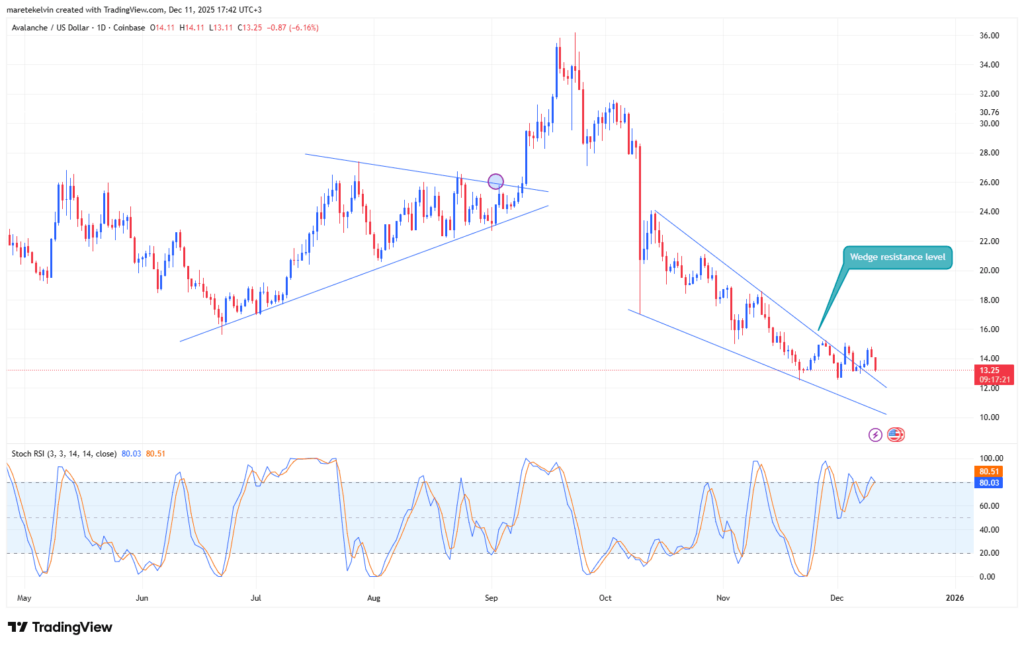This screenshot has height=647, width=1024.
Task: Click the blue 80.03 Stoch RSI value tag
Action: click(990, 483)
